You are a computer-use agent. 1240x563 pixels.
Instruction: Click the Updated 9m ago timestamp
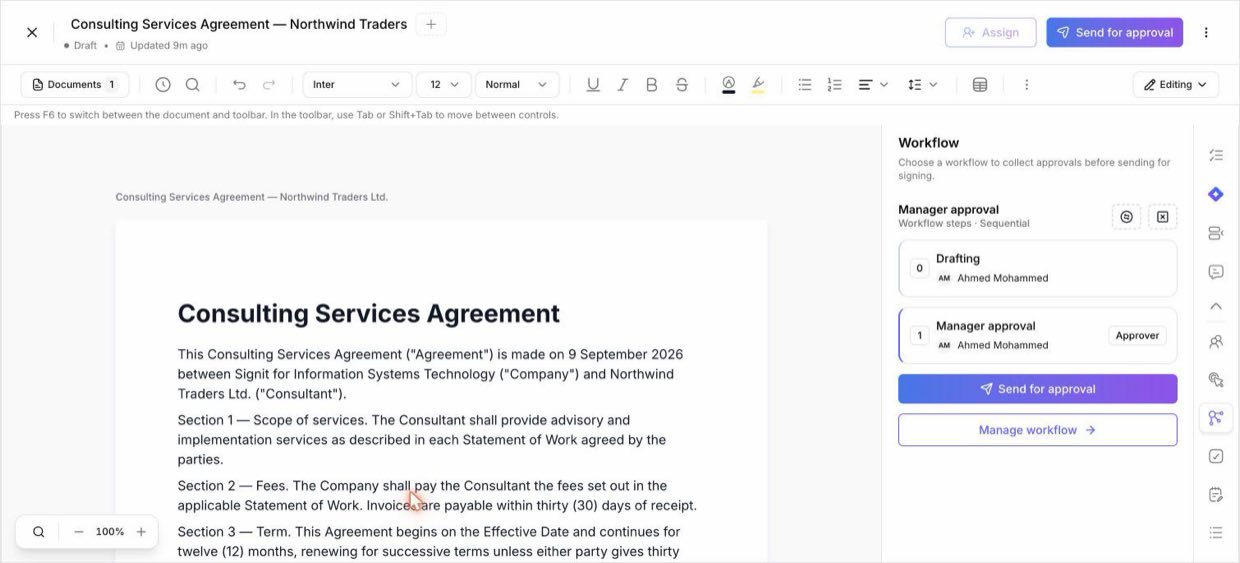click(x=162, y=45)
